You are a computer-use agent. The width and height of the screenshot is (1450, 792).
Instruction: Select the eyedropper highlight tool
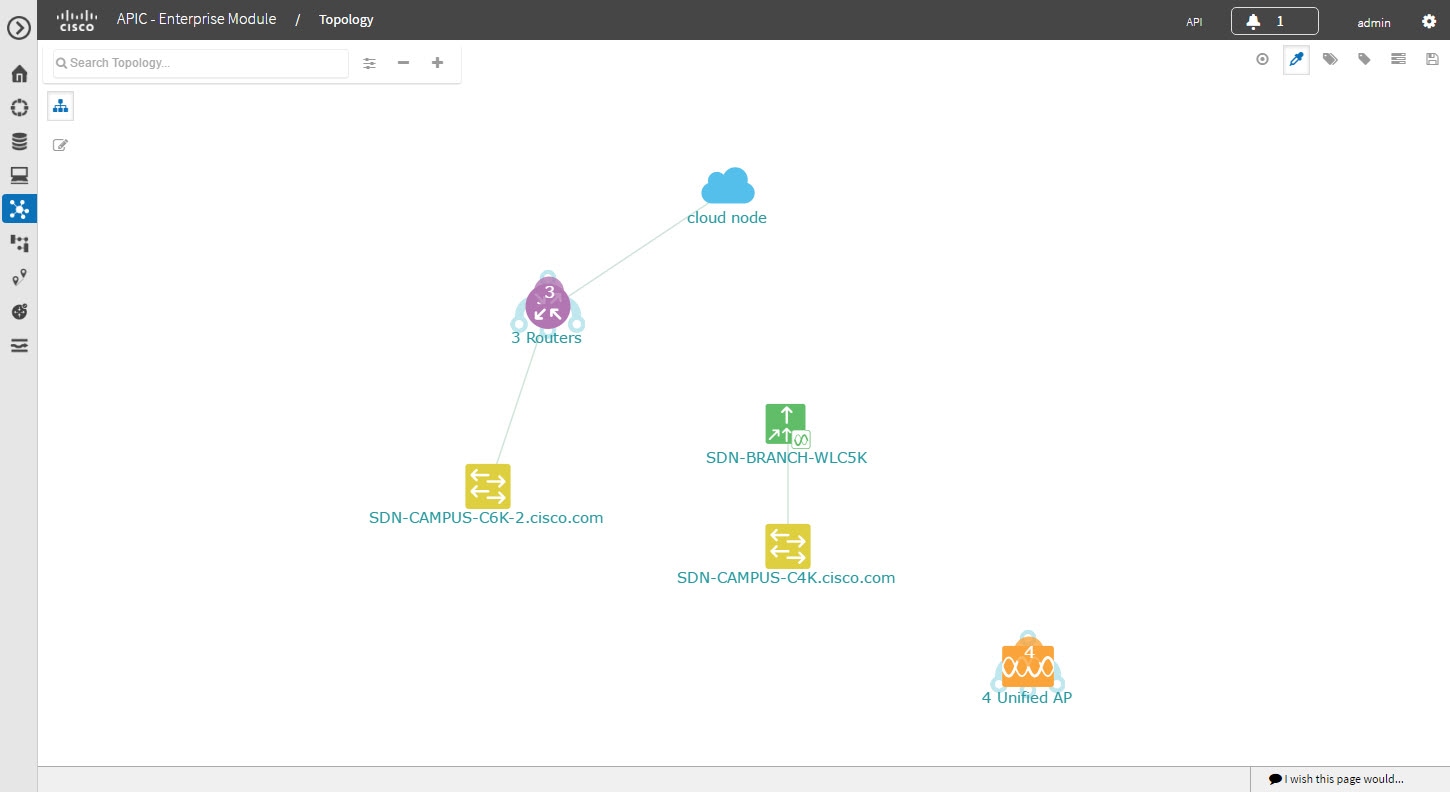(x=1296, y=59)
